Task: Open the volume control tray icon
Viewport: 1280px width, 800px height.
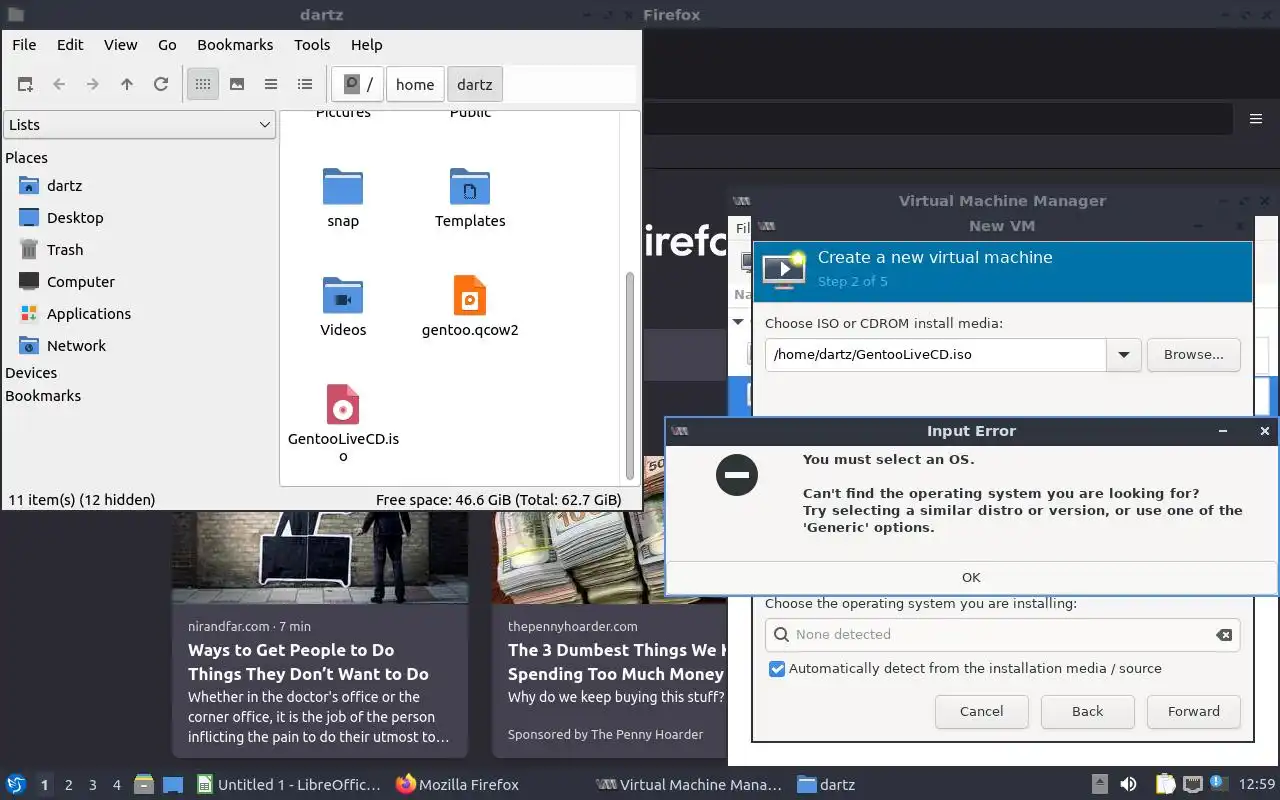Action: point(1128,784)
